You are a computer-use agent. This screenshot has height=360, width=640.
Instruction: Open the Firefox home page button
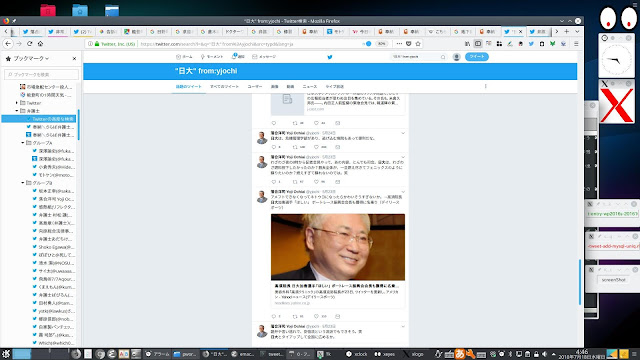tap(40, 44)
